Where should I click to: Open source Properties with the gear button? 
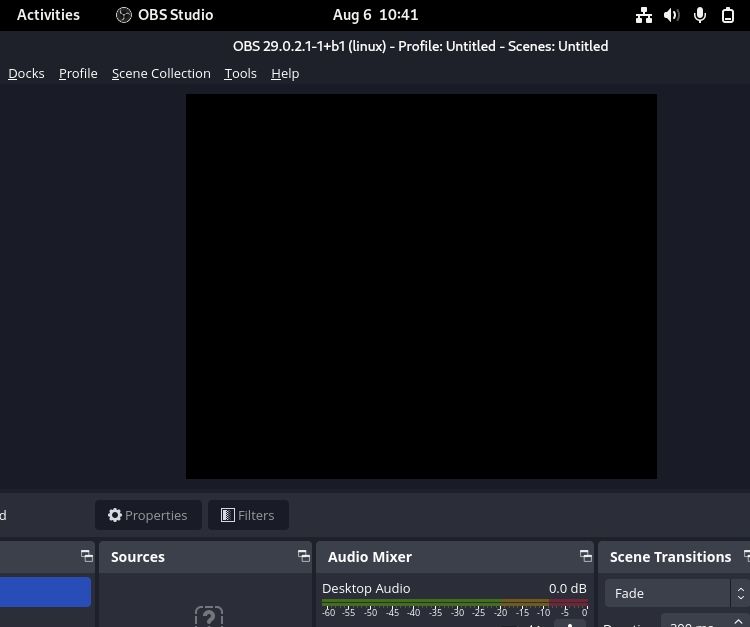pyautogui.click(x=148, y=515)
